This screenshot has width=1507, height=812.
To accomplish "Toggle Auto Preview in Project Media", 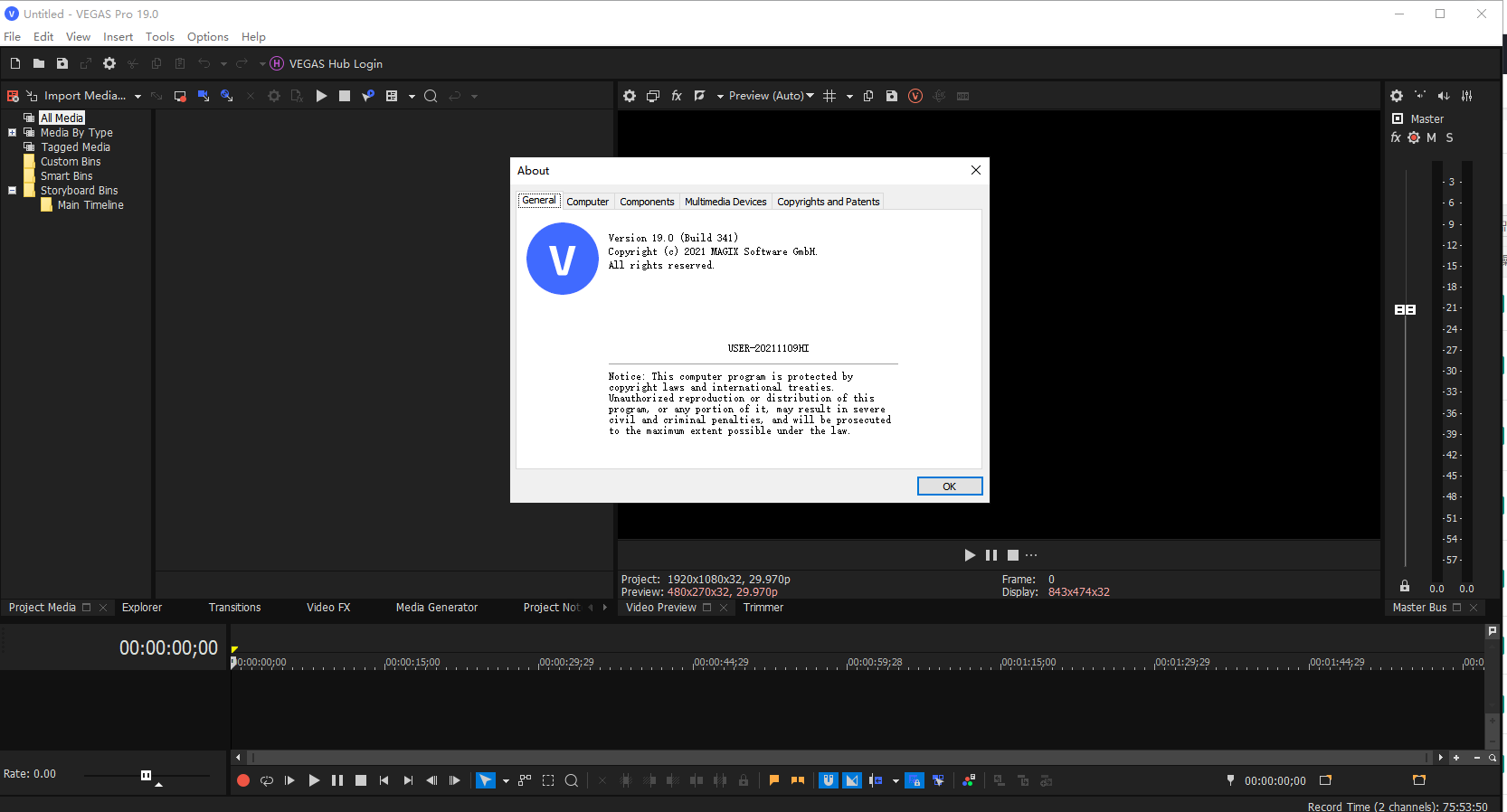I will pos(368,96).
